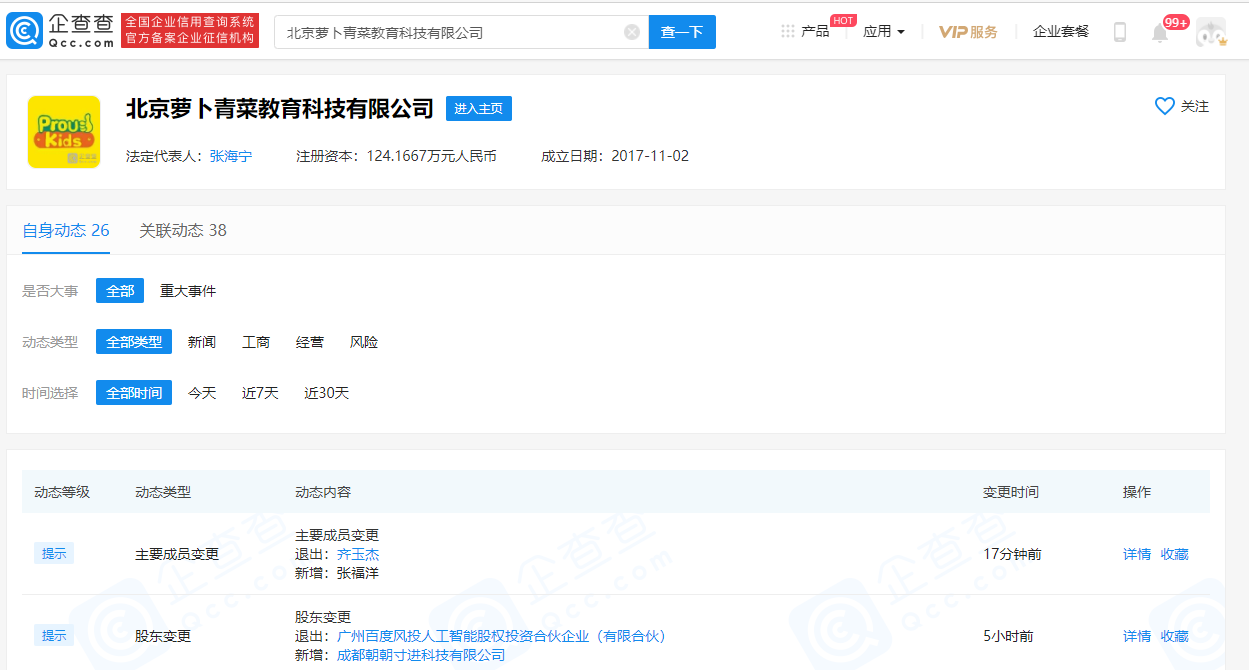Filter dynamic type by 风险
Screen dimensions: 1249x670
click(364, 342)
